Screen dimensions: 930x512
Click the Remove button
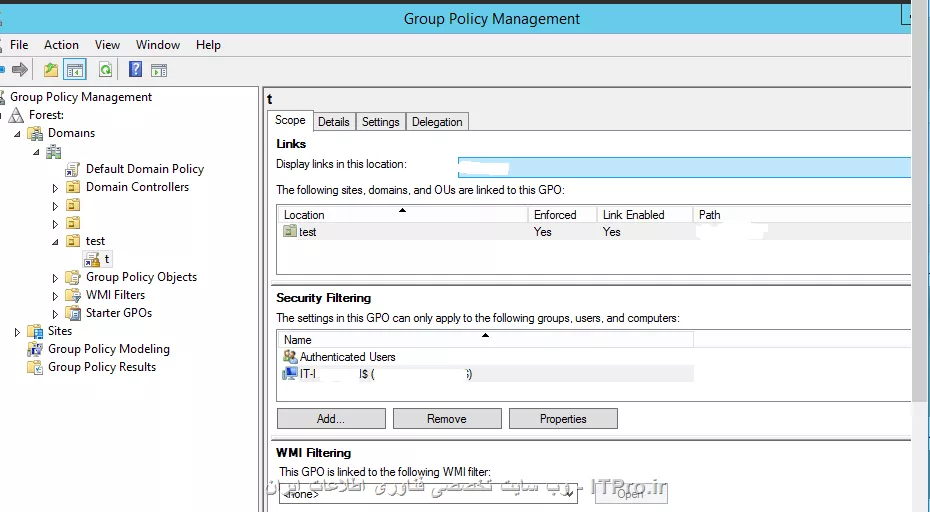[447, 418]
